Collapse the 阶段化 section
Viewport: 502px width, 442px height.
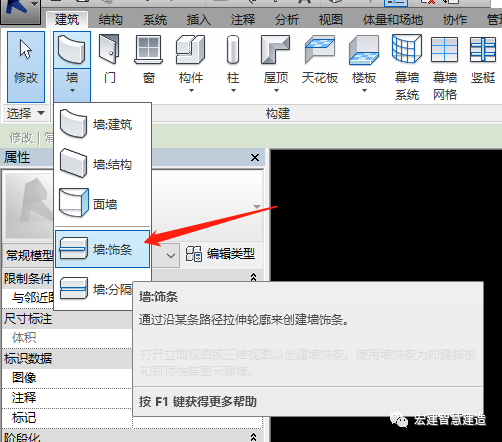[x=253, y=437]
